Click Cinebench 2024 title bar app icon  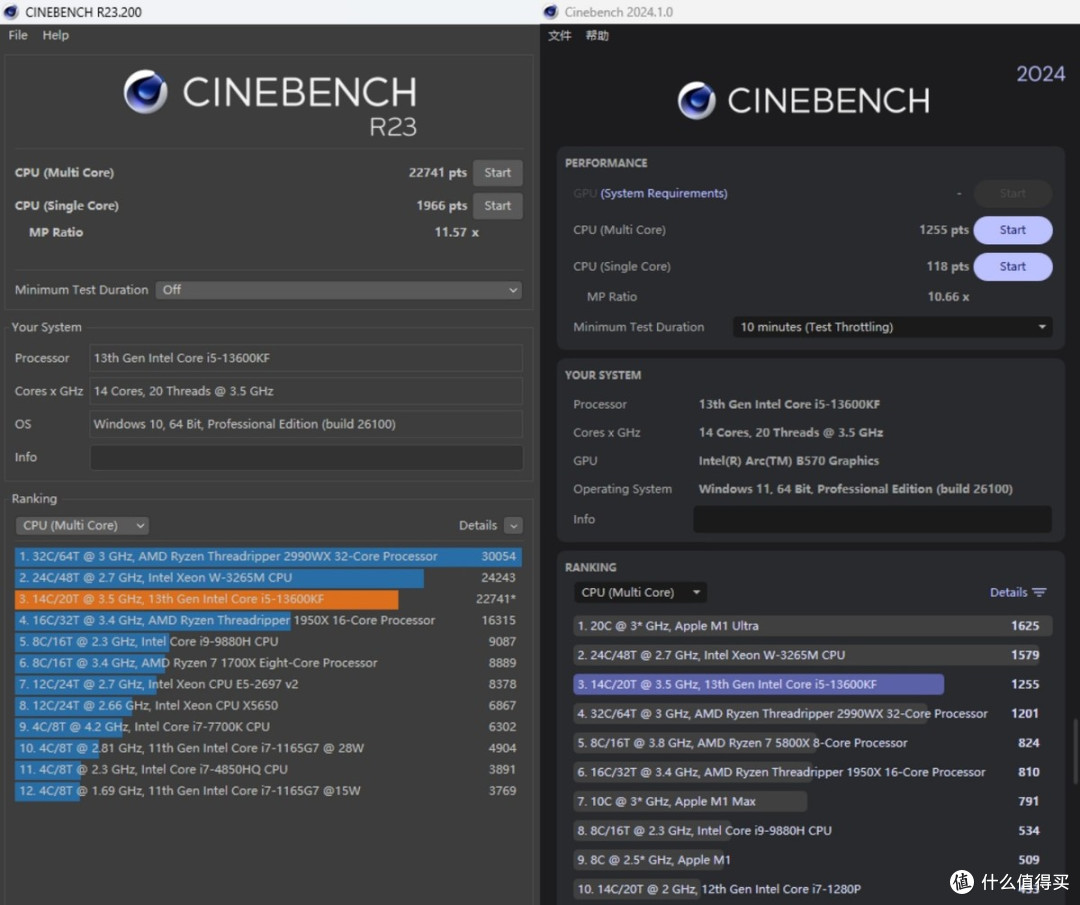point(550,12)
